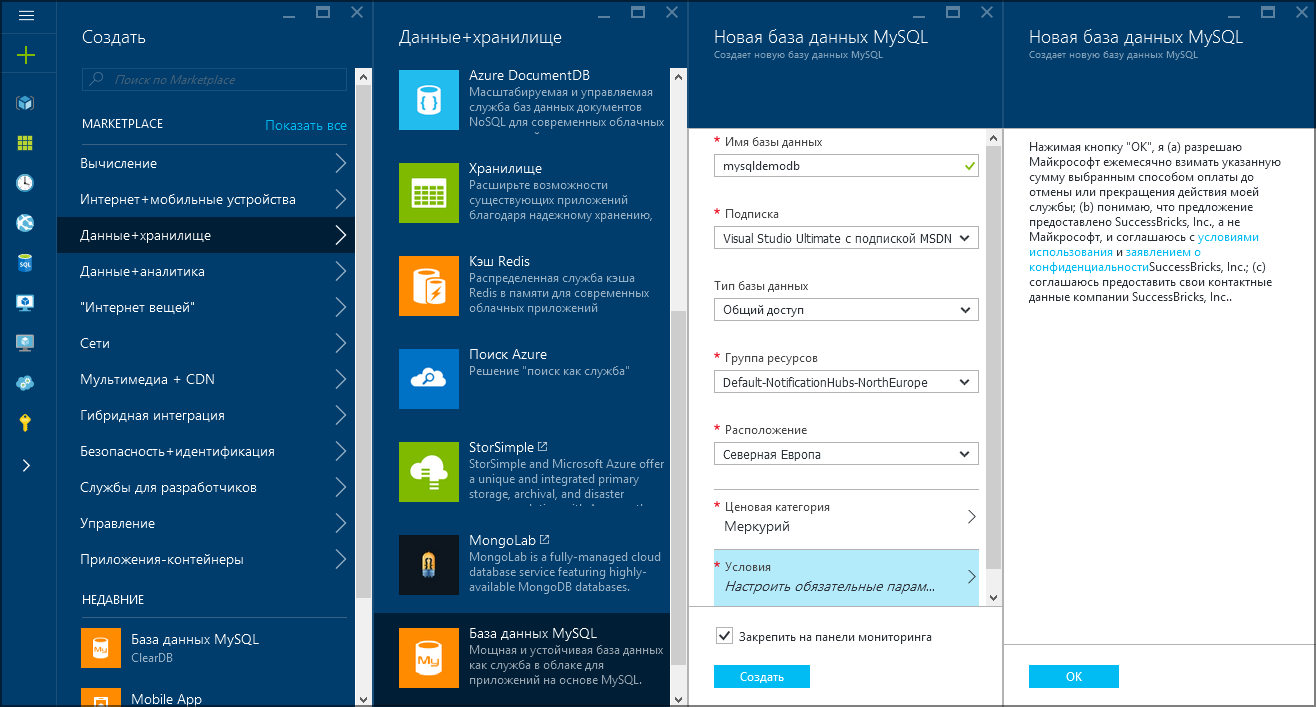
Task: Select the globe web apps icon
Action: click(27, 223)
